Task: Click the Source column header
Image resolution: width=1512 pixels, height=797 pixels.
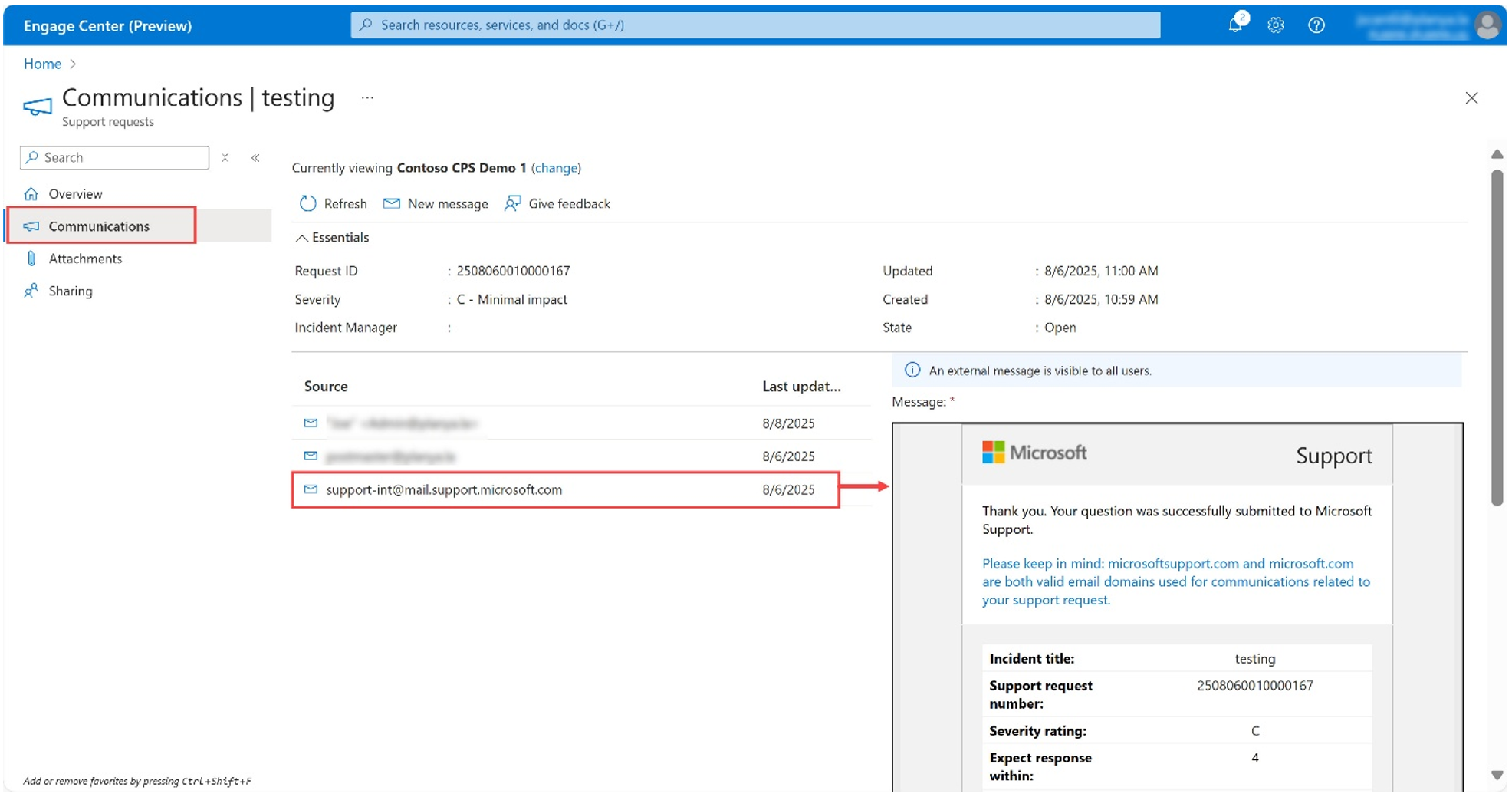Action: [326, 387]
